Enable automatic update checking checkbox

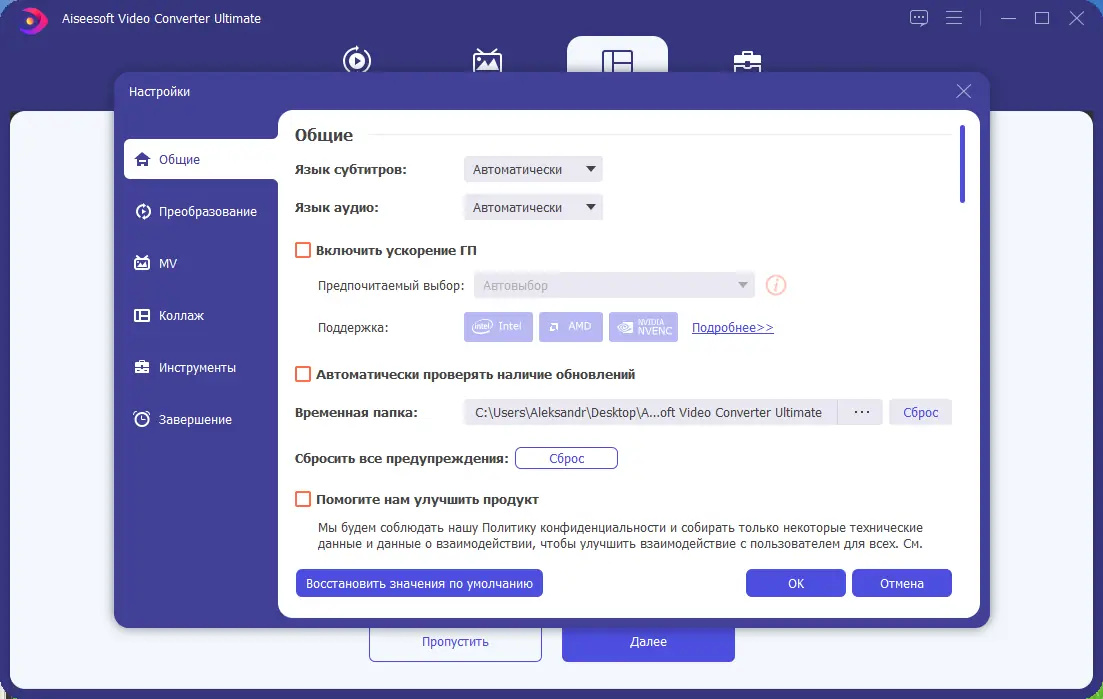coord(303,374)
